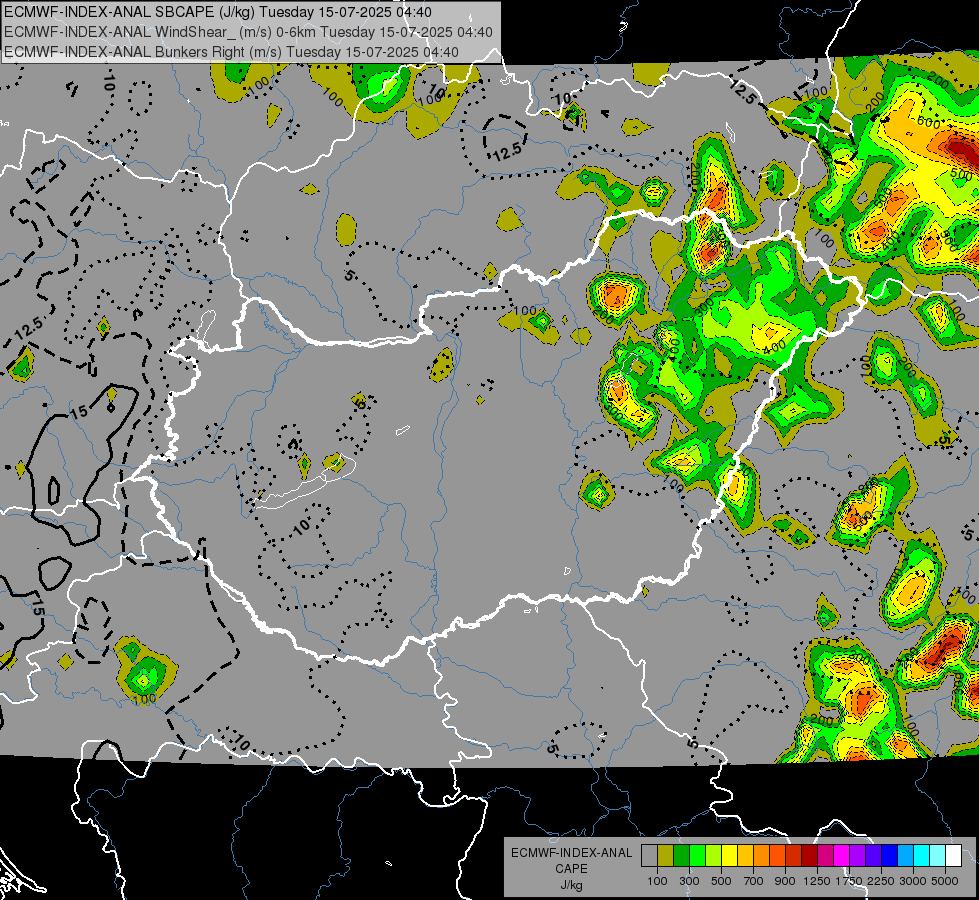Select the cyan swatch right of 3000
Image resolution: width=979 pixels, height=900 pixels.
tap(922, 855)
